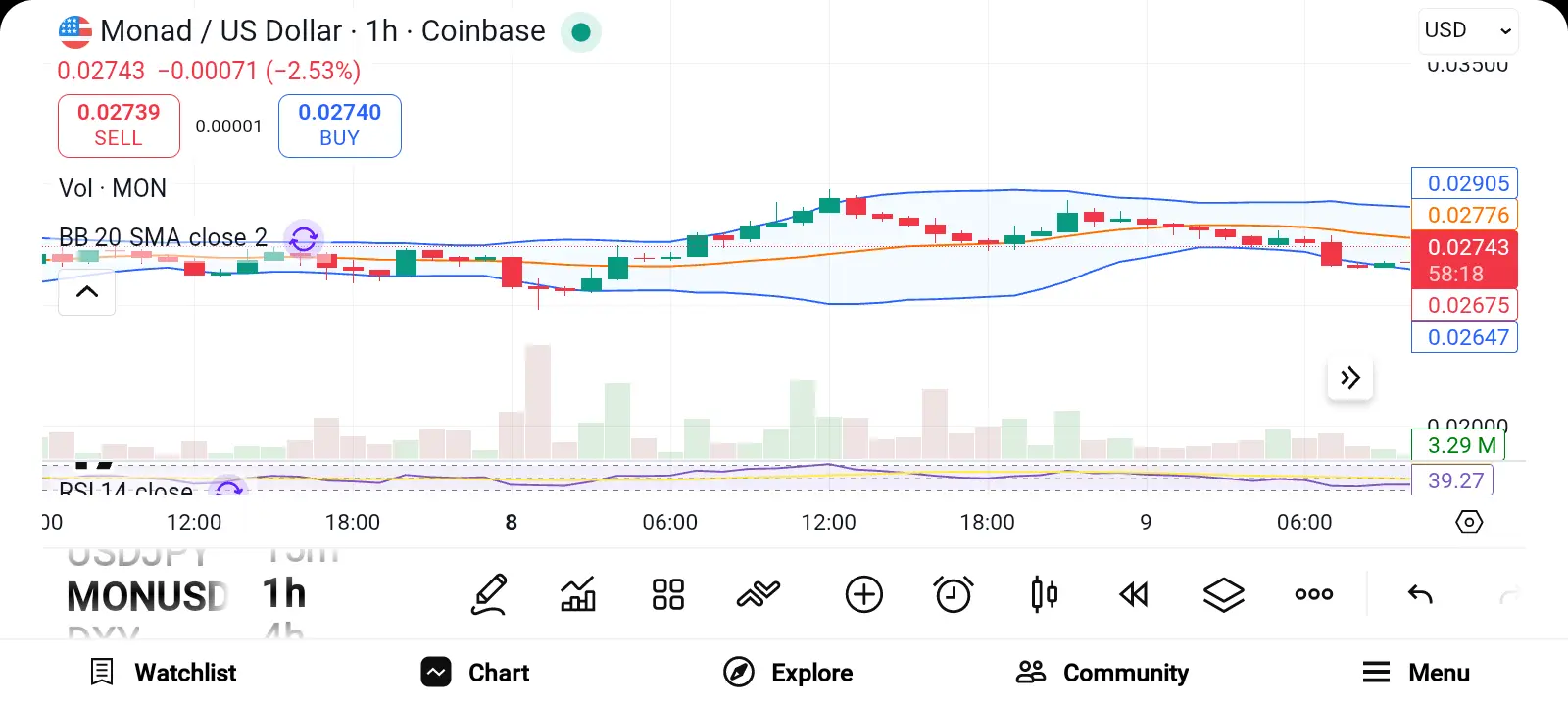This screenshot has width=1568, height=706.
Task: Open more tools three-circles icon
Action: (1313, 594)
